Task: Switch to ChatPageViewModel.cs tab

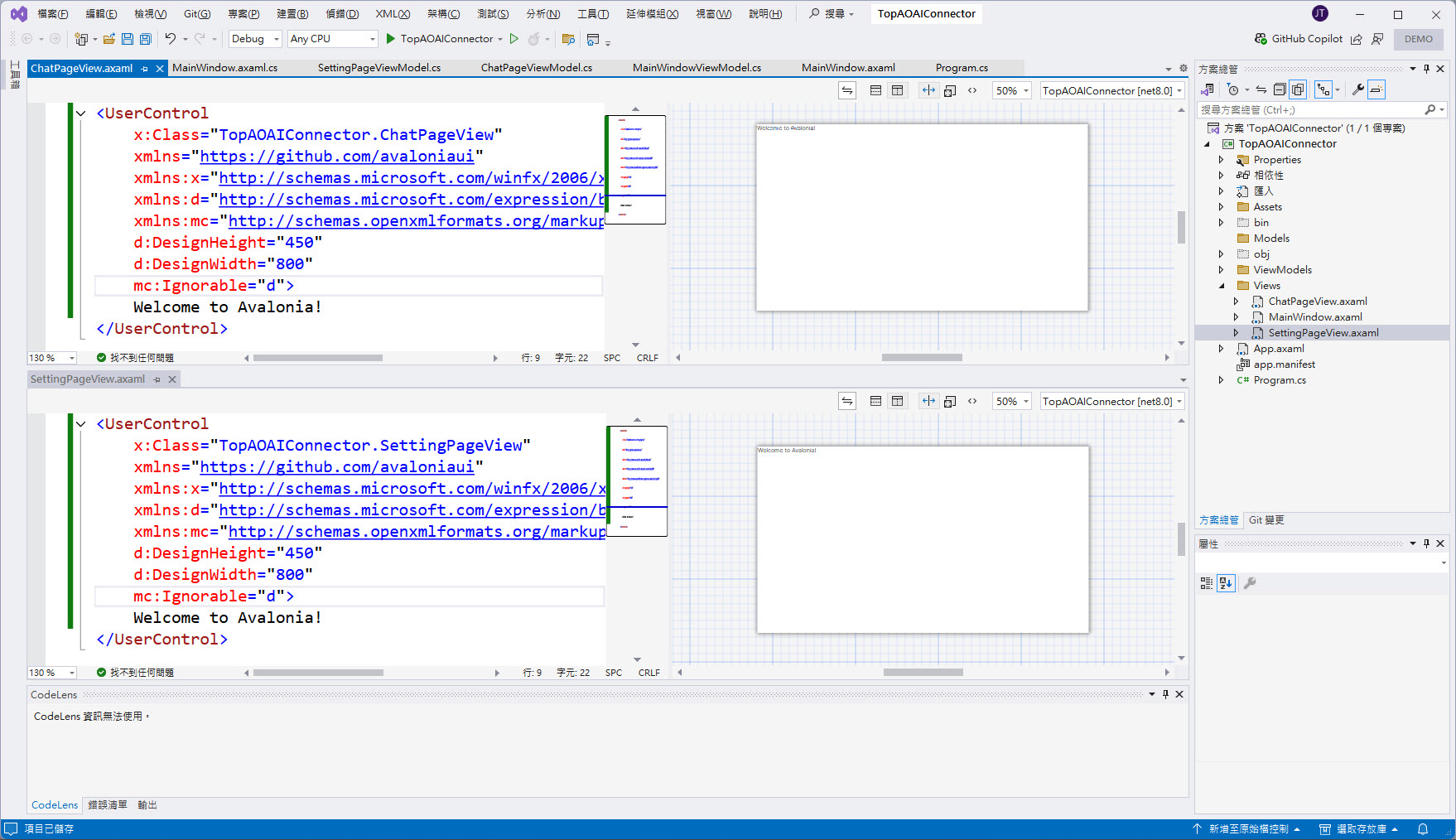Action: click(x=537, y=68)
